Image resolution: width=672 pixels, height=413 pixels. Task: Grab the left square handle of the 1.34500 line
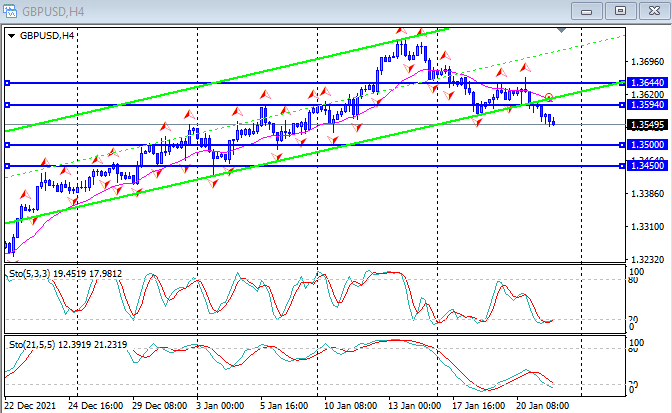pos(7,166)
